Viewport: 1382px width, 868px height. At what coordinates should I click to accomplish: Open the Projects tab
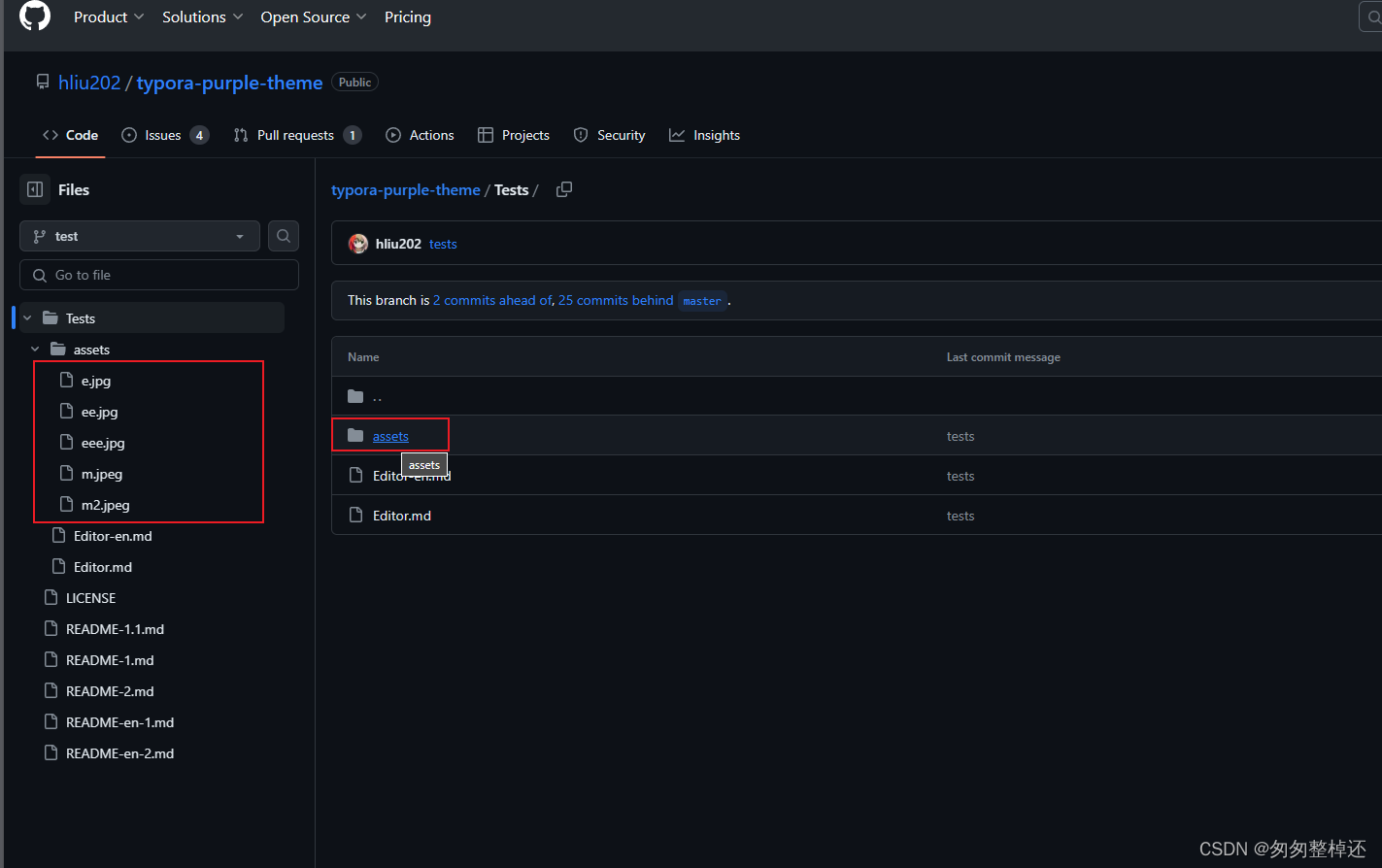514,135
